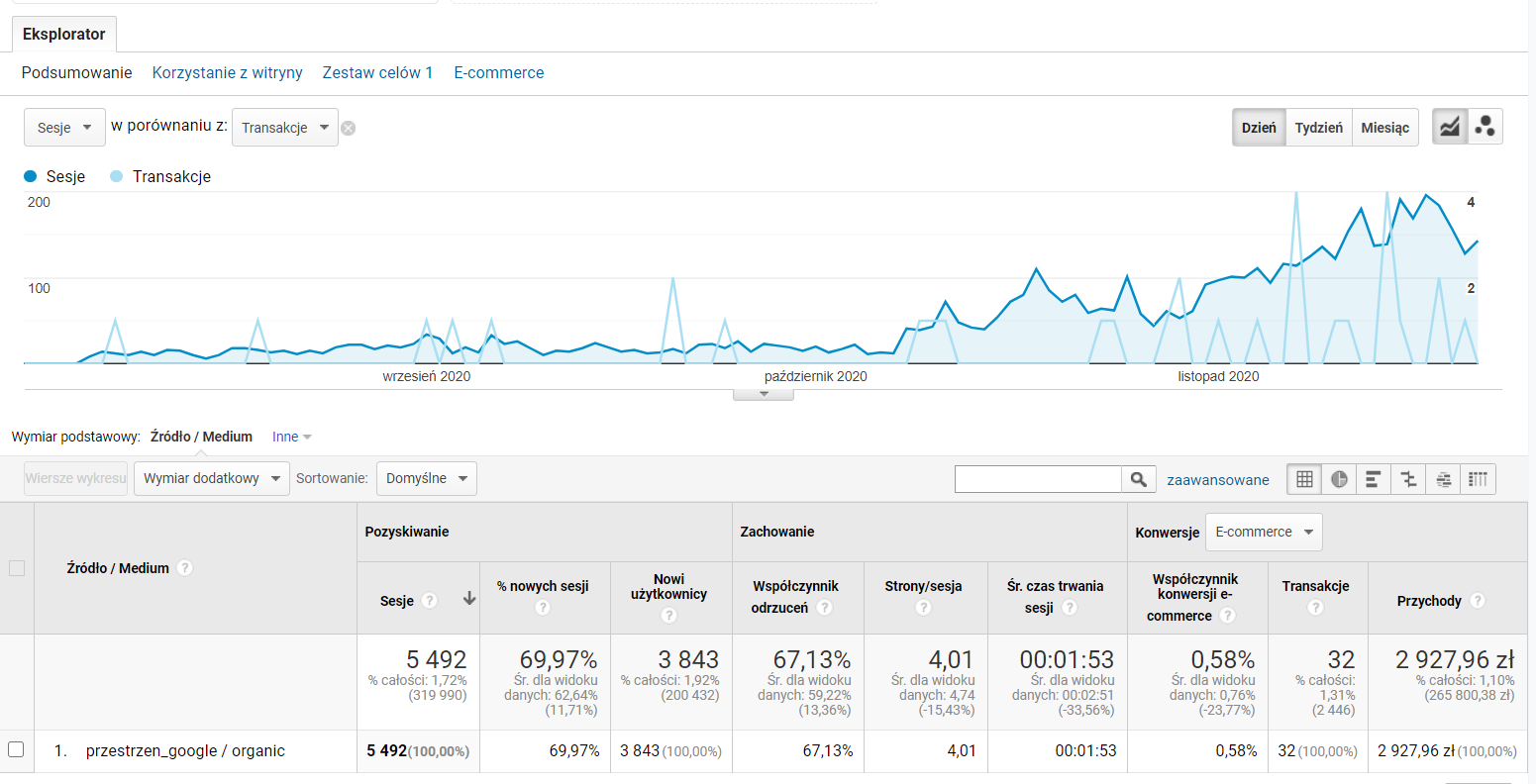
Task: Expand the Wymiar dodatkowy dropdown
Action: click(211, 478)
